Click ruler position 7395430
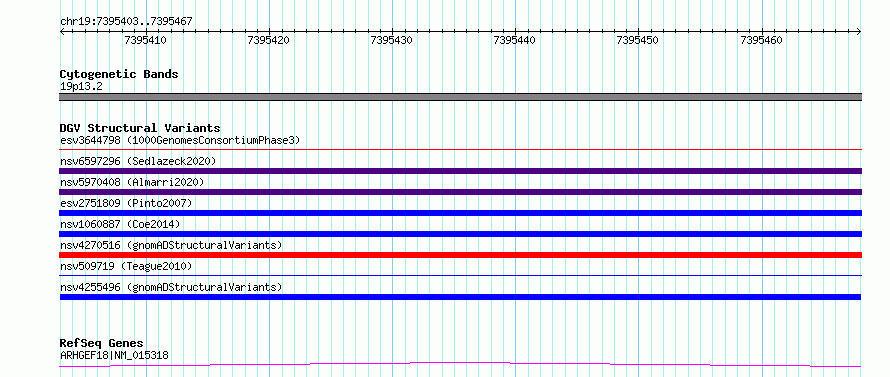 tap(392, 40)
